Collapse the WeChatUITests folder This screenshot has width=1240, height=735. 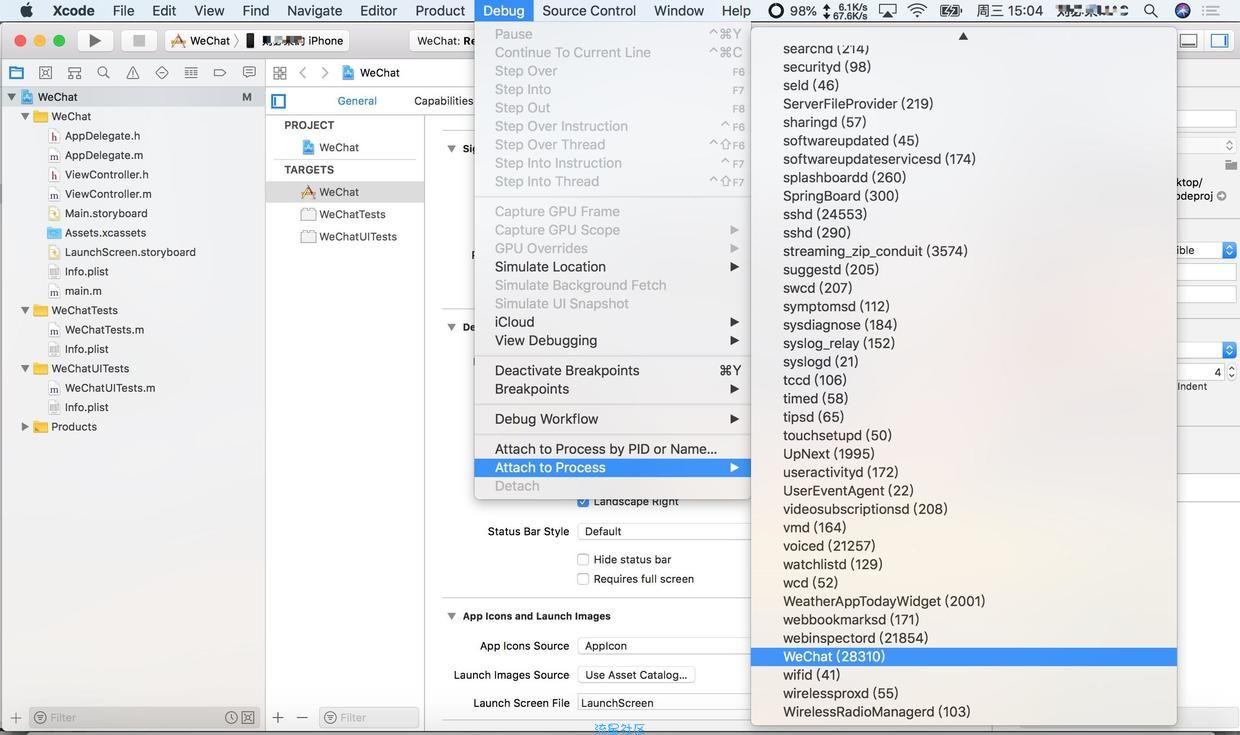coord(25,368)
